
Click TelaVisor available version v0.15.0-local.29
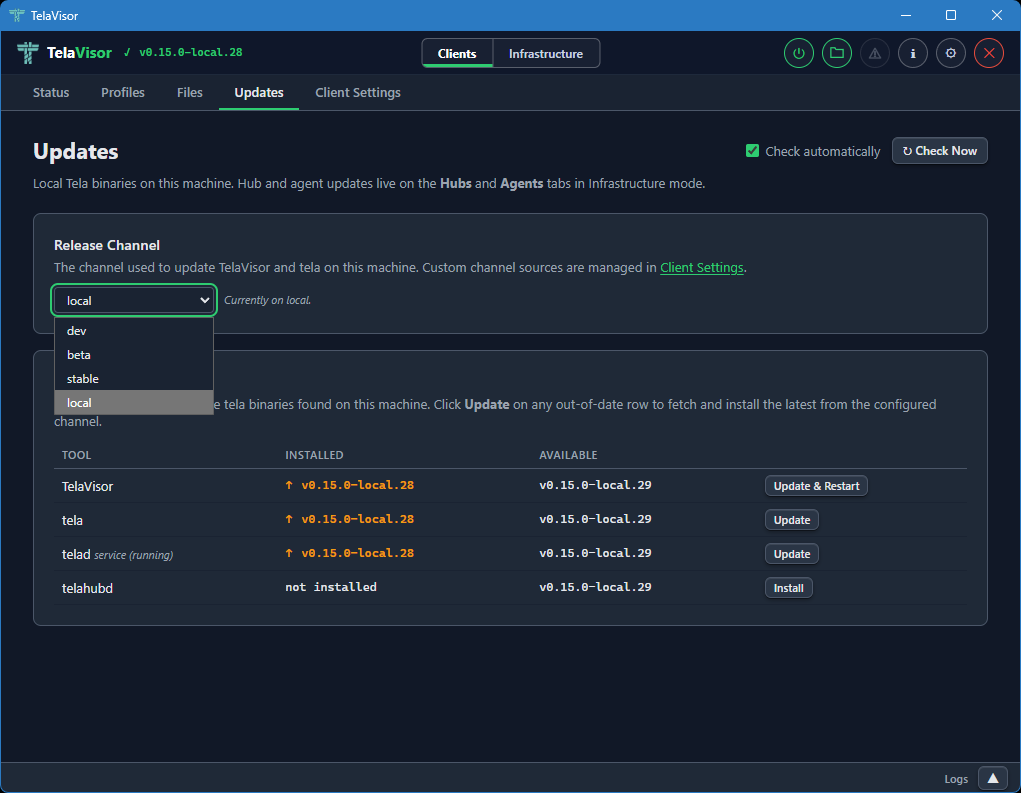595,485
